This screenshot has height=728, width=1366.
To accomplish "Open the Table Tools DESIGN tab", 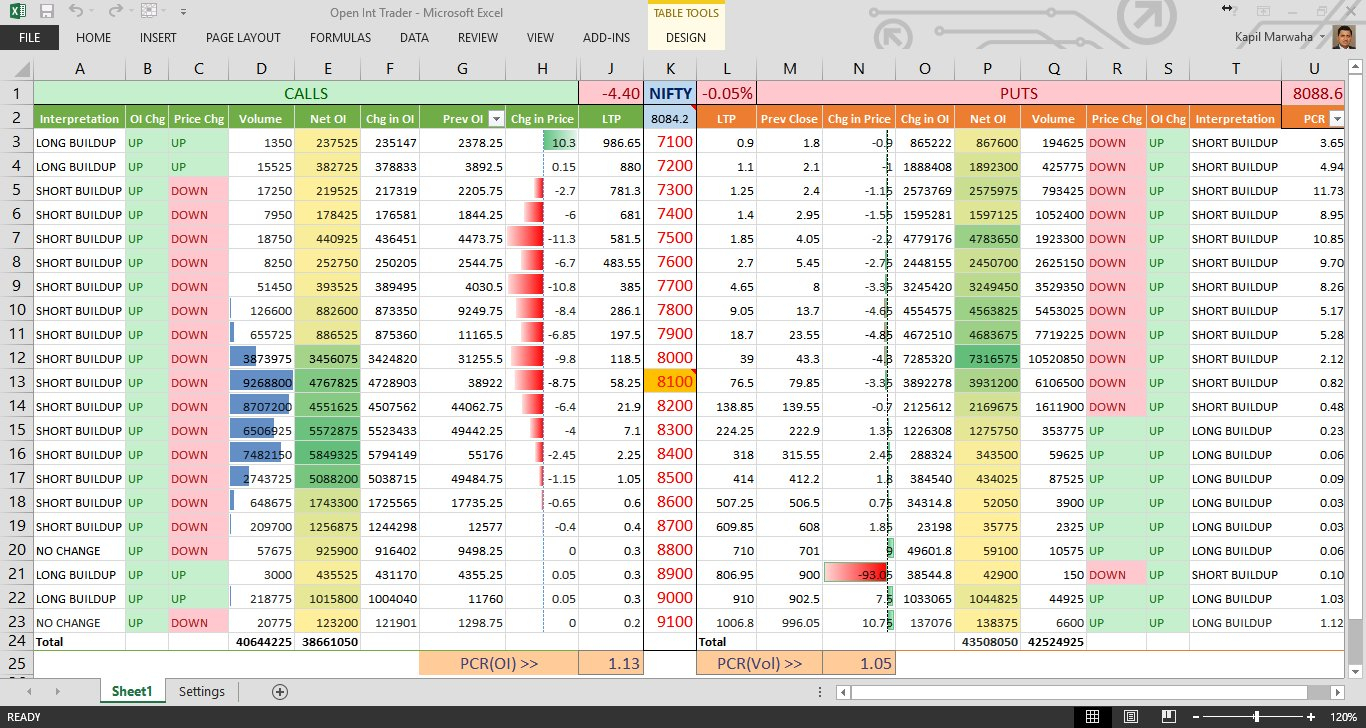I will (x=685, y=38).
